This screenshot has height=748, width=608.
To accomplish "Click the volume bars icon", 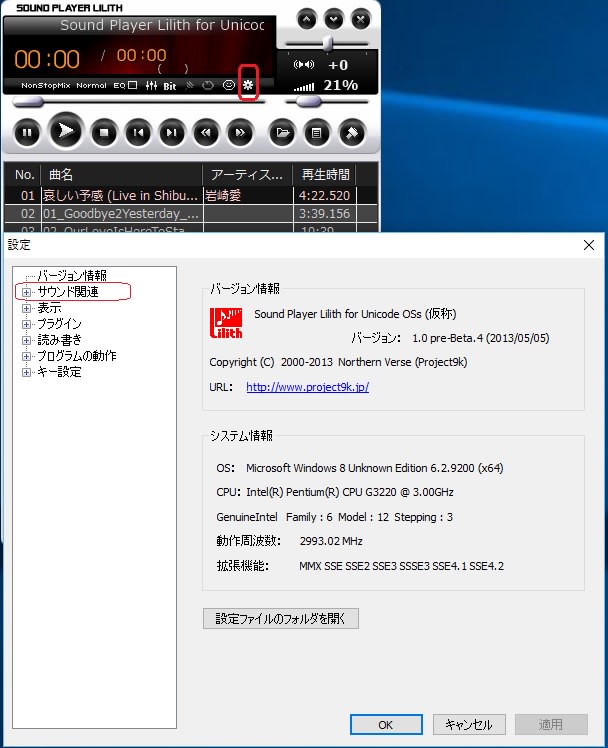I will 304,87.
